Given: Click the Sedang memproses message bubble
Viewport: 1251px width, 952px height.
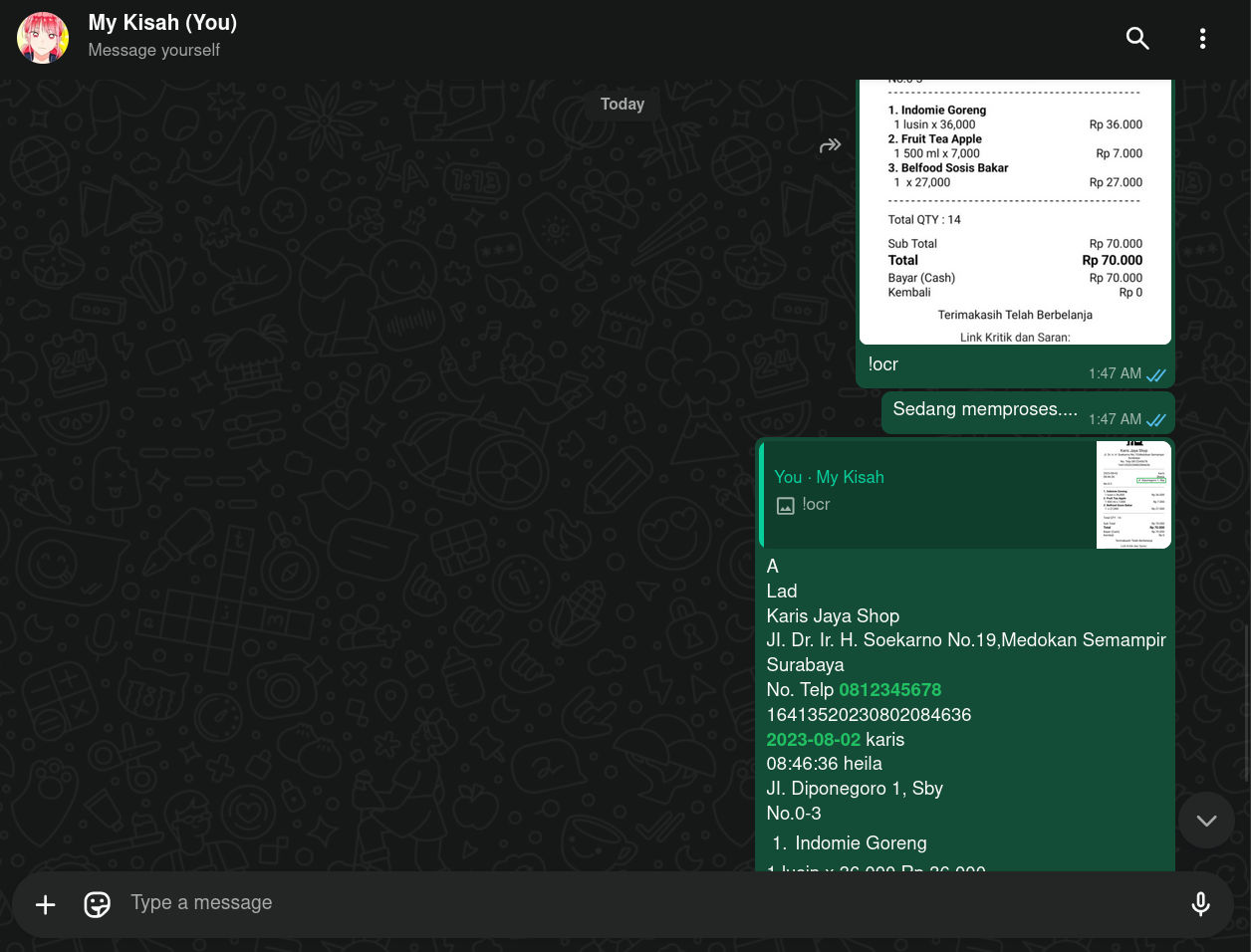Looking at the screenshot, I should pyautogui.click(x=984, y=410).
